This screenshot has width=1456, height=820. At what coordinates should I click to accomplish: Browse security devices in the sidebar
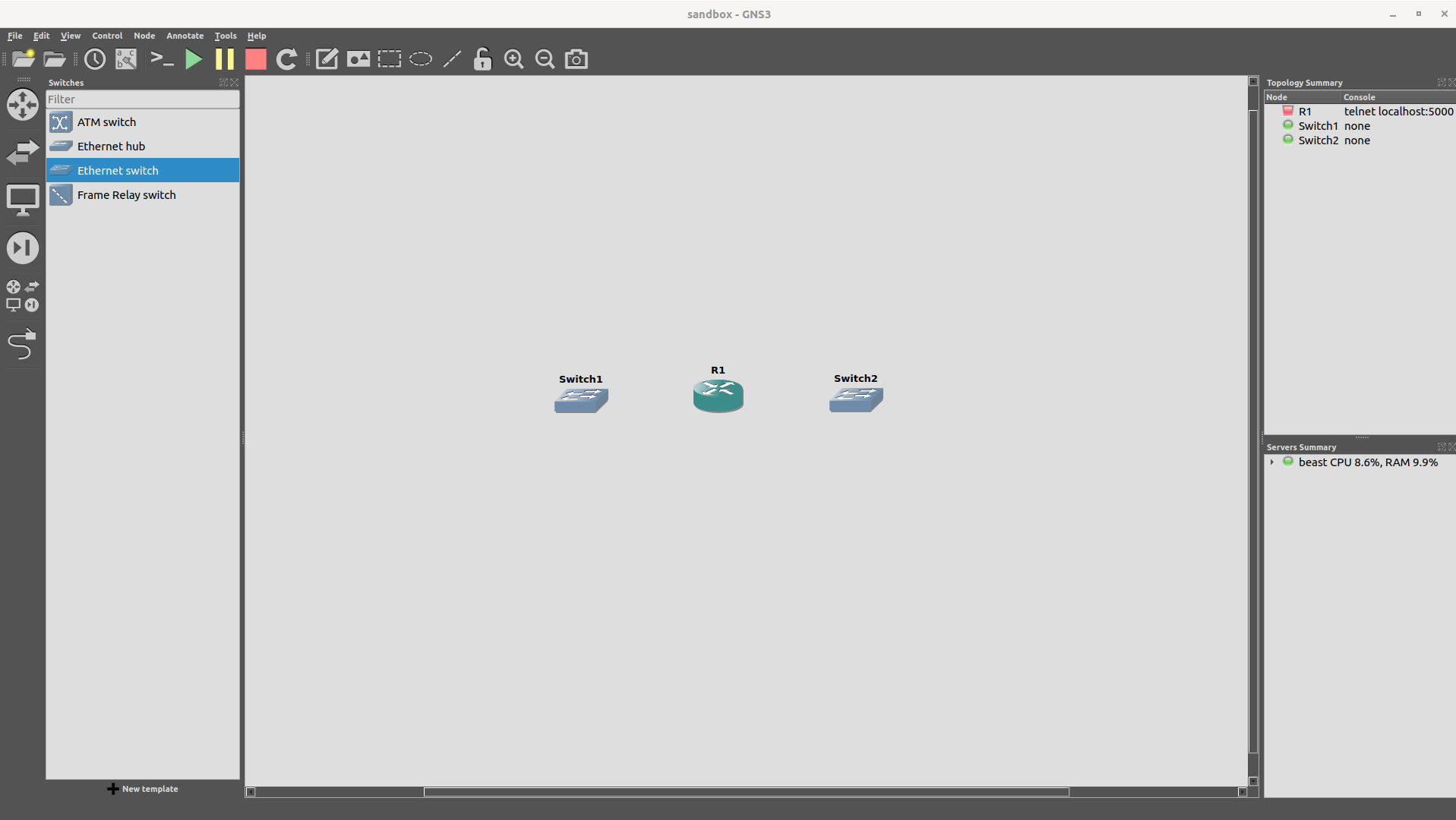point(23,248)
